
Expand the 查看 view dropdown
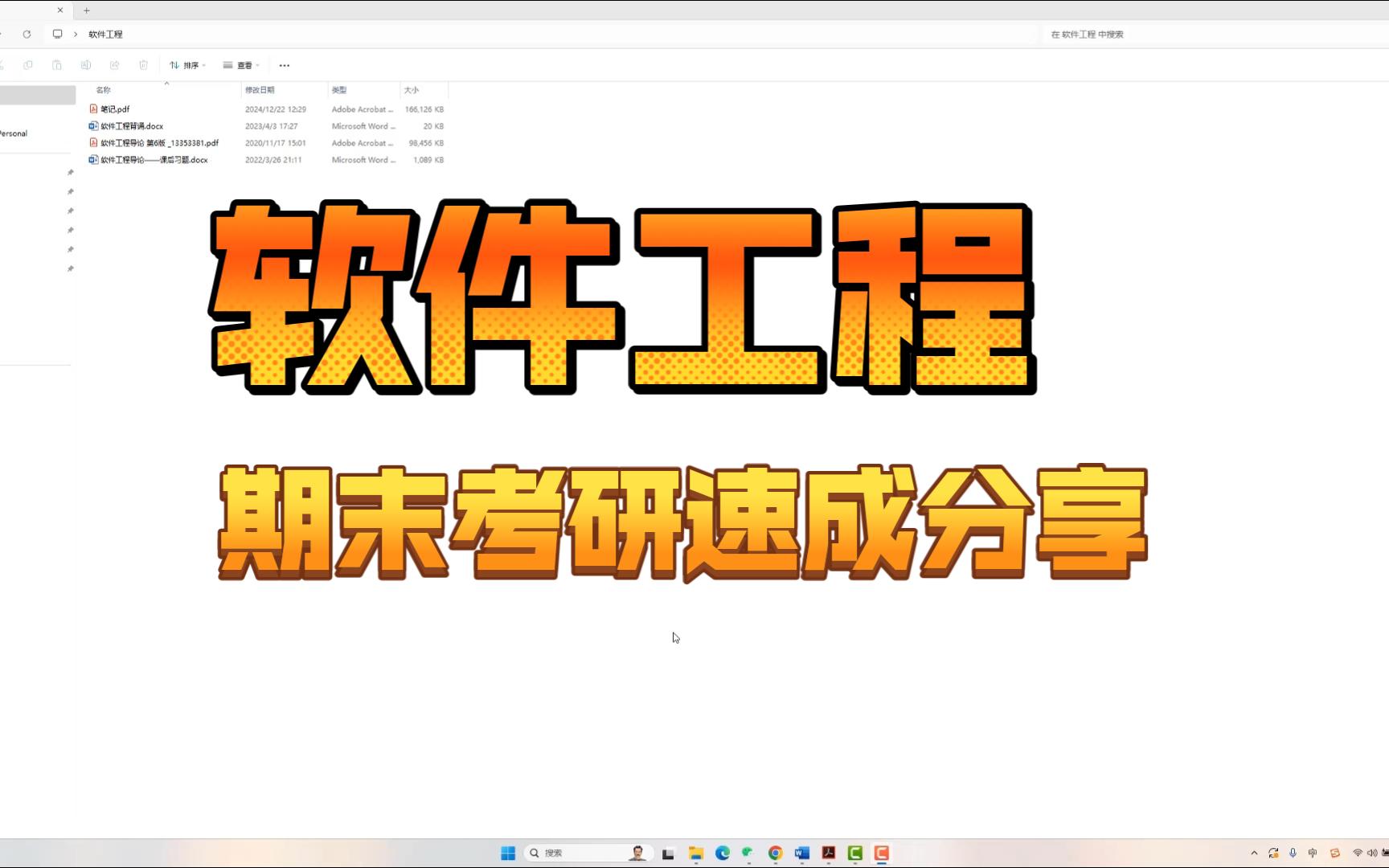click(242, 65)
